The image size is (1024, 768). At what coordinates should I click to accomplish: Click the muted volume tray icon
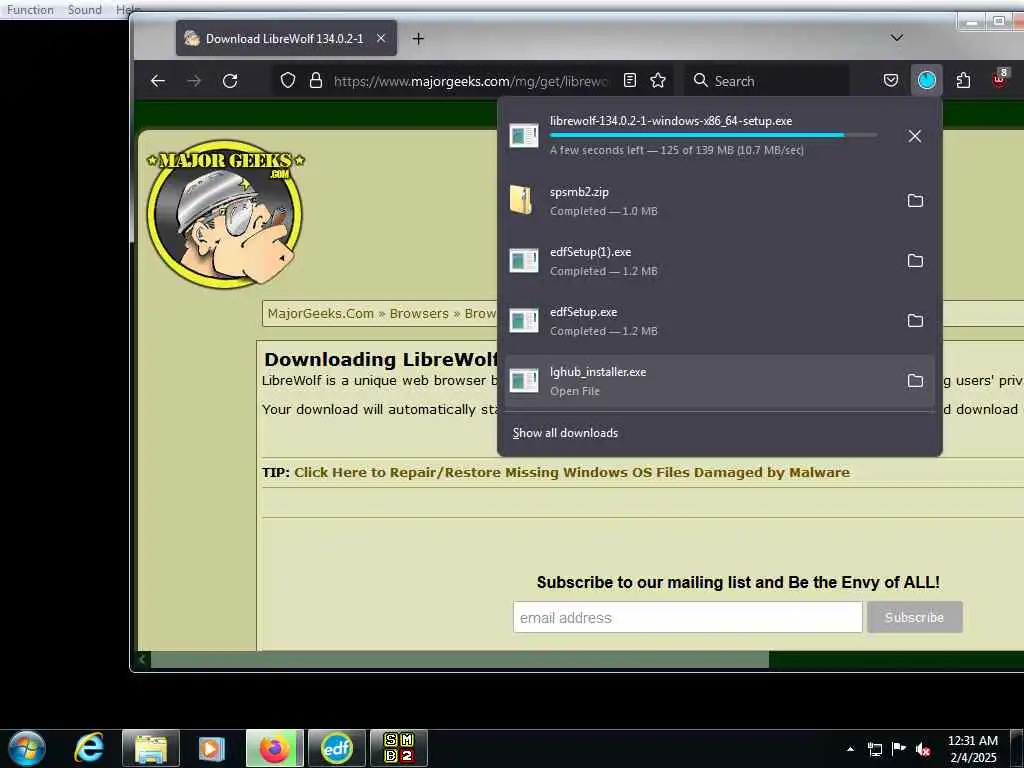923,749
